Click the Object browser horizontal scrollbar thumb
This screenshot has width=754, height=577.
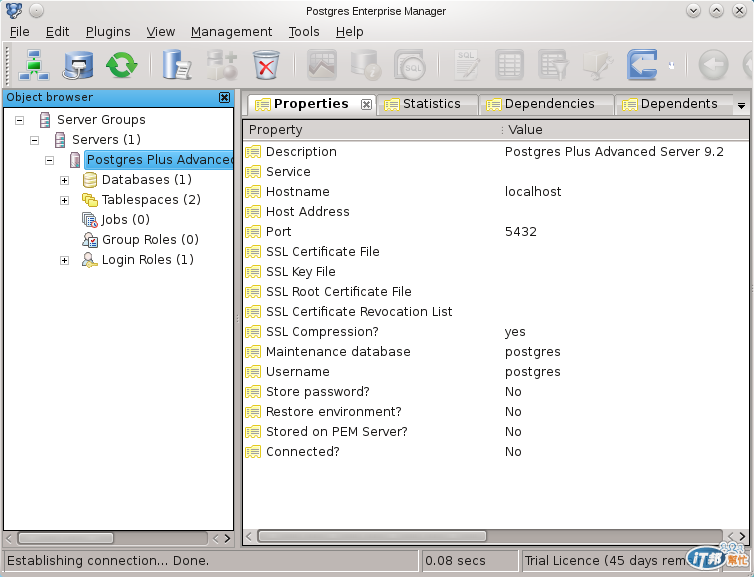point(66,538)
